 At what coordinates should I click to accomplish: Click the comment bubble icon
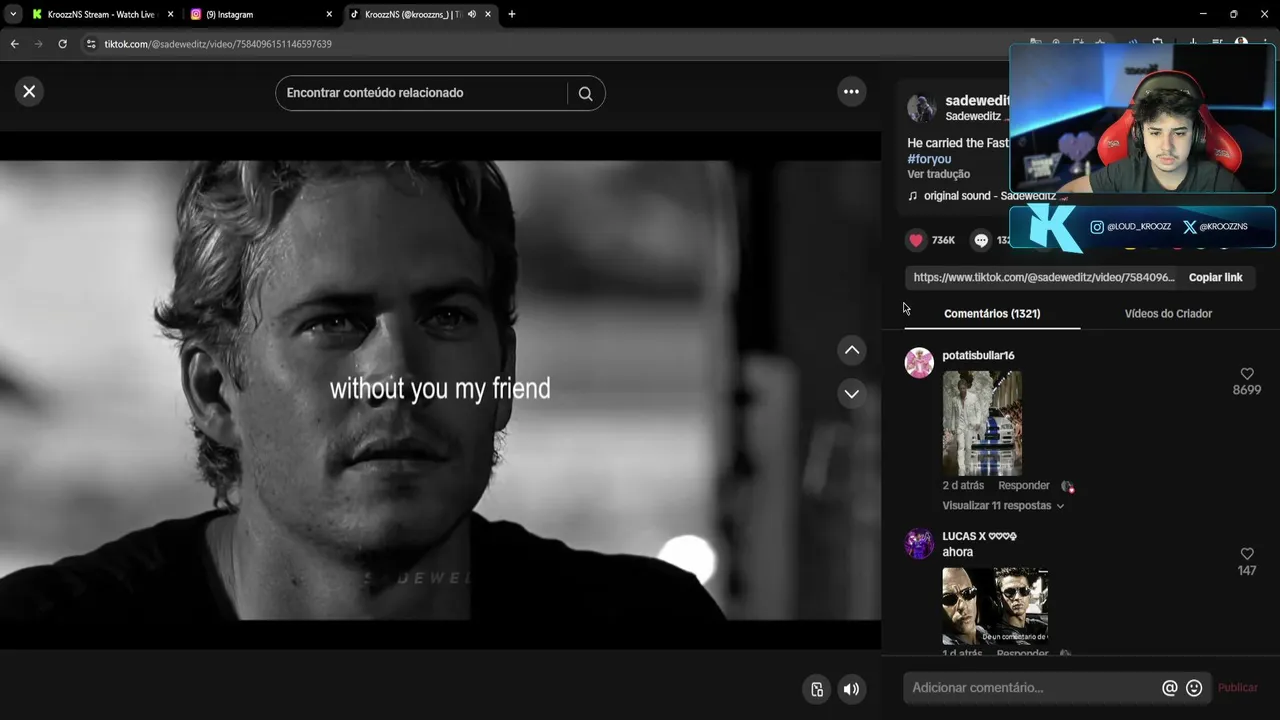tap(981, 240)
